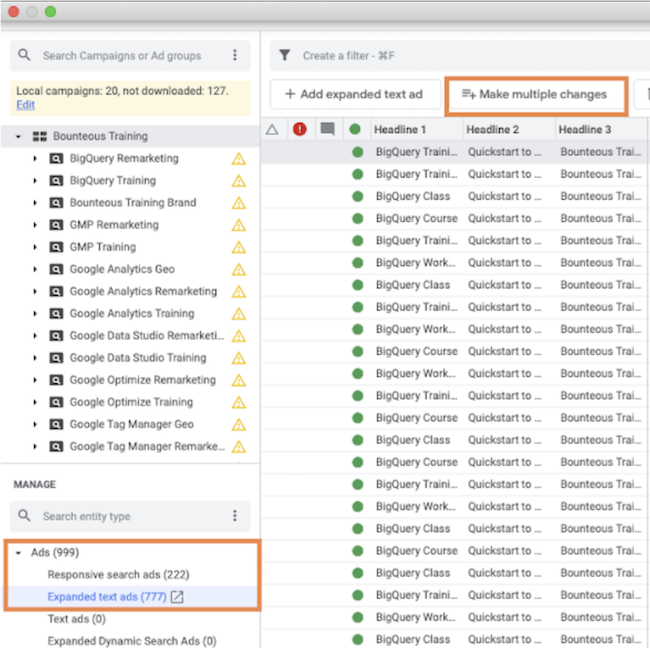
Task: Click warning icon beside Google Analytics Geo
Action: click(x=239, y=269)
